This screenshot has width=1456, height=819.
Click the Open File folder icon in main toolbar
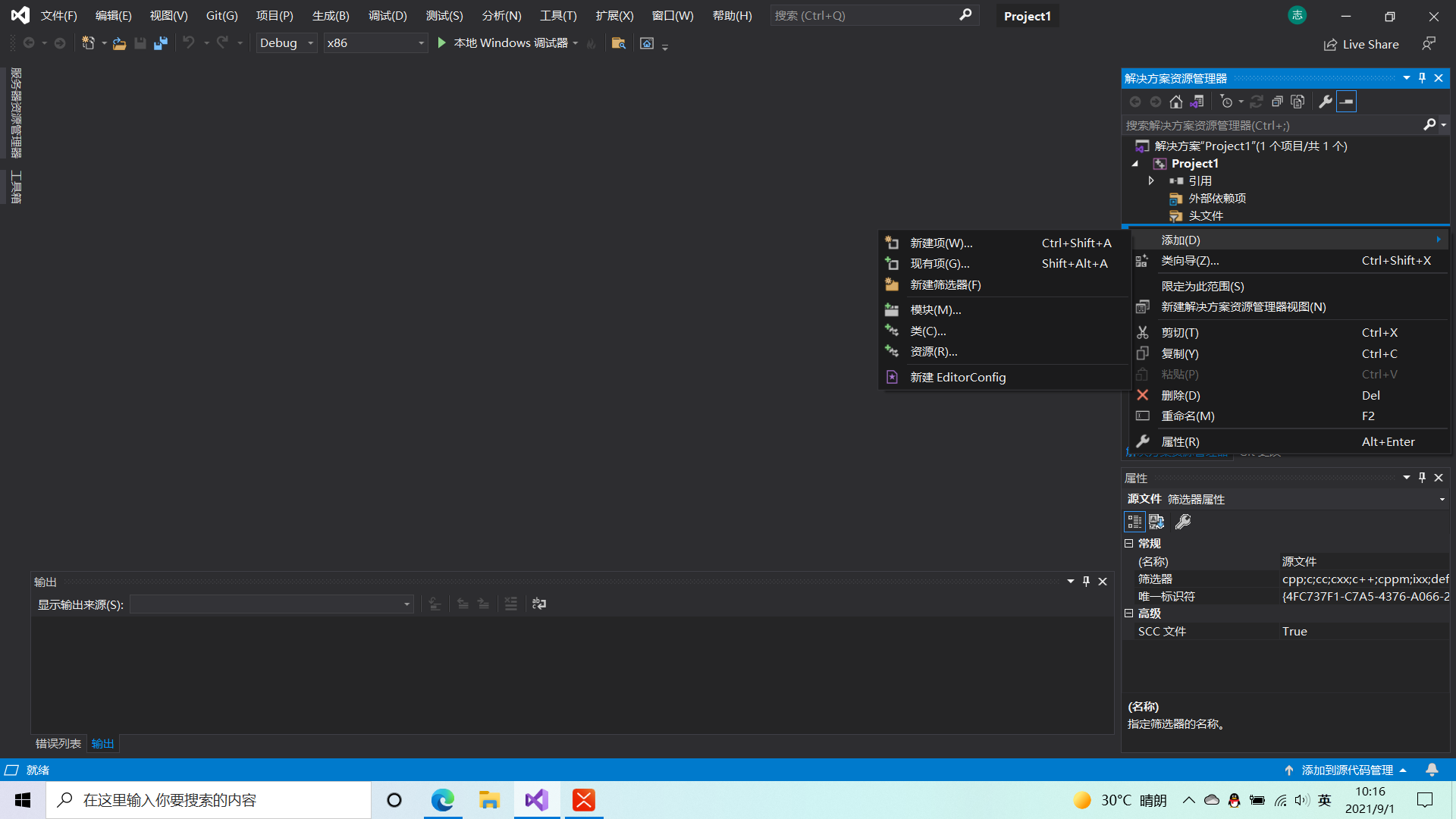[x=119, y=43]
